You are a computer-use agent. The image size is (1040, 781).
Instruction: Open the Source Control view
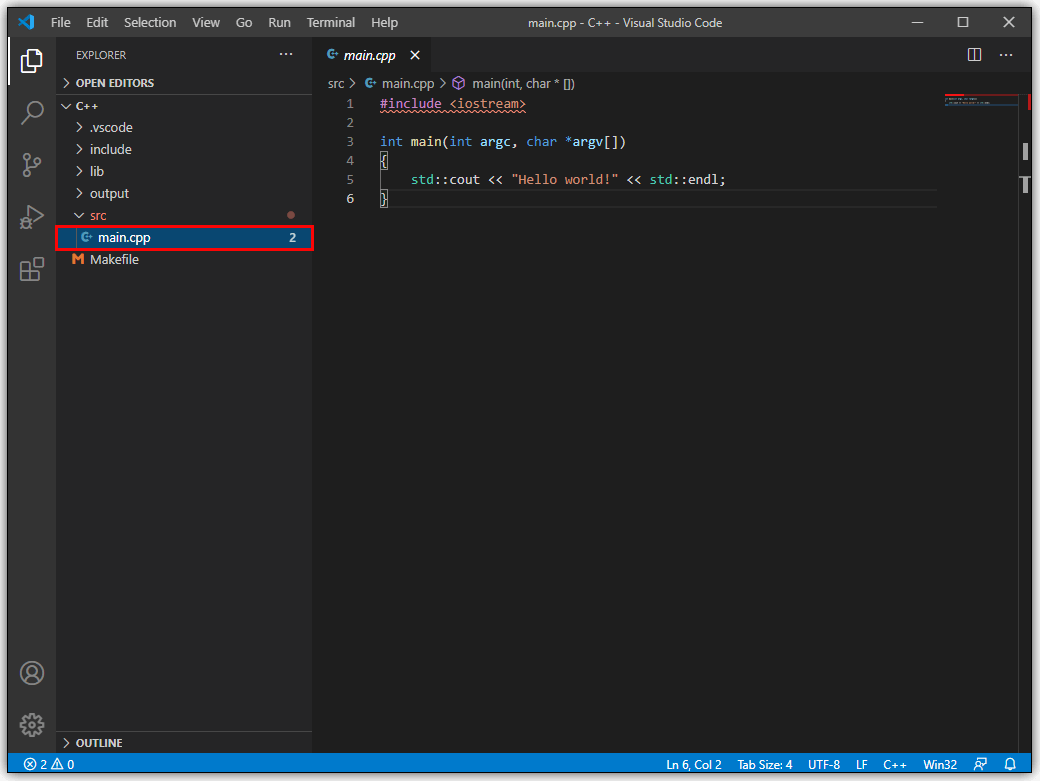31,165
